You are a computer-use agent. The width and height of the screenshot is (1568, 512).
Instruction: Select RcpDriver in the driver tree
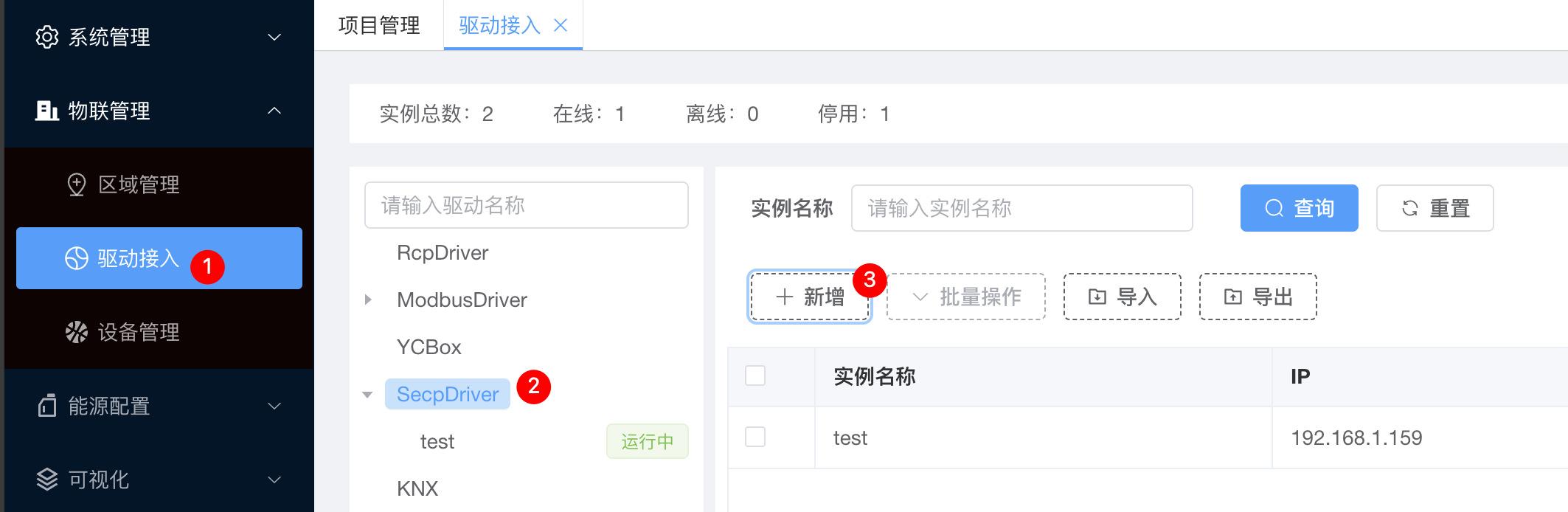pos(443,252)
